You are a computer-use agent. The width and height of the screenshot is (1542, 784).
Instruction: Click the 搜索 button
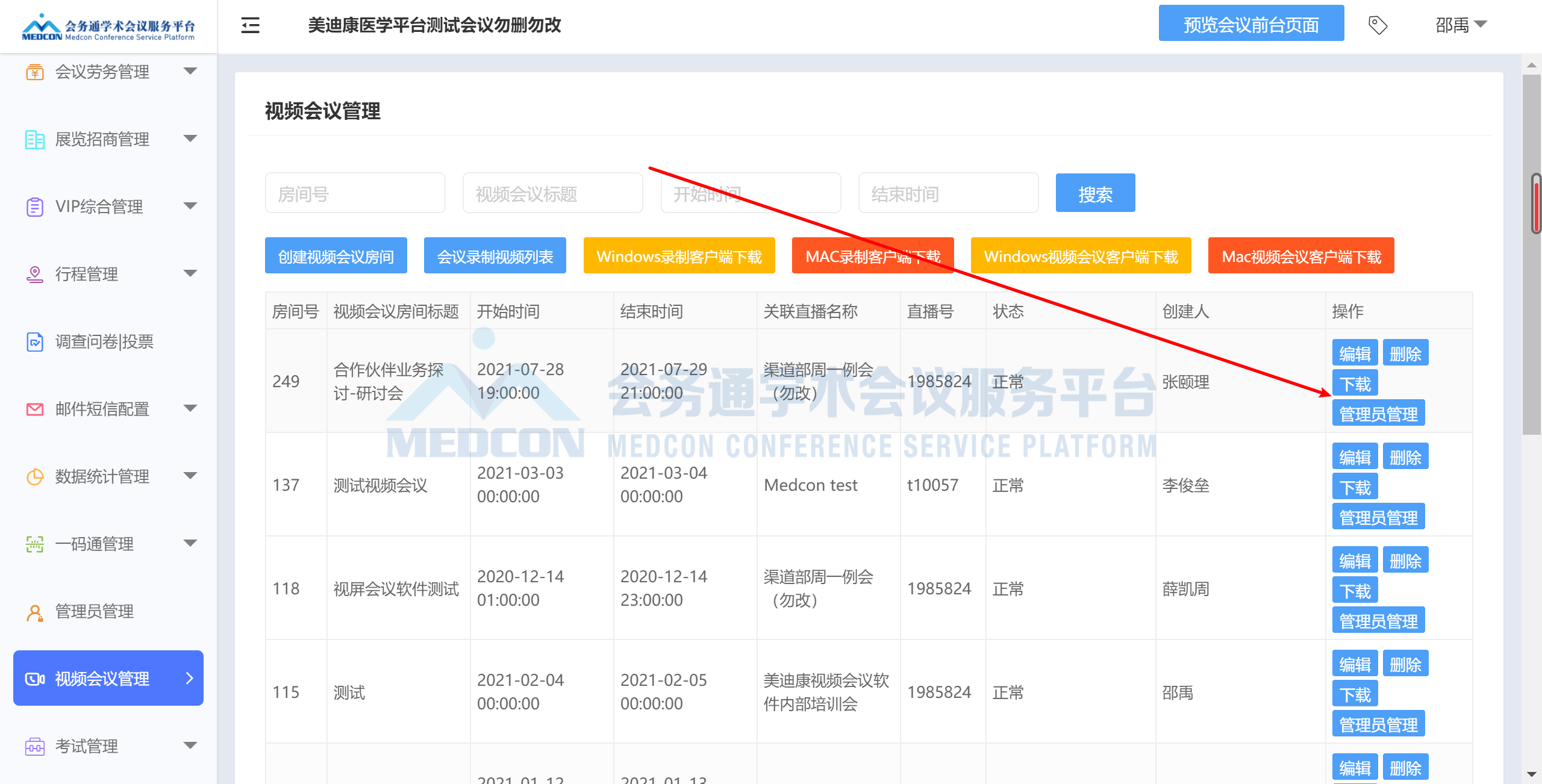[x=1095, y=193]
